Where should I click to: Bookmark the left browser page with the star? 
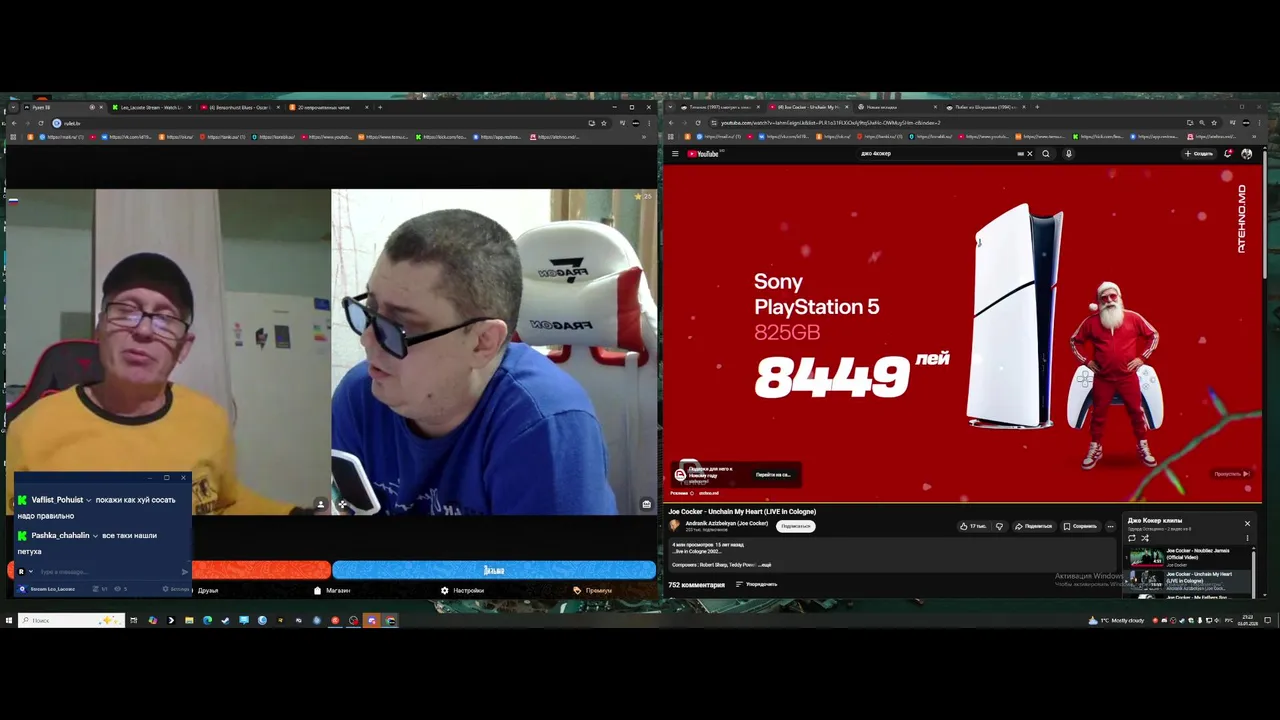coord(603,123)
